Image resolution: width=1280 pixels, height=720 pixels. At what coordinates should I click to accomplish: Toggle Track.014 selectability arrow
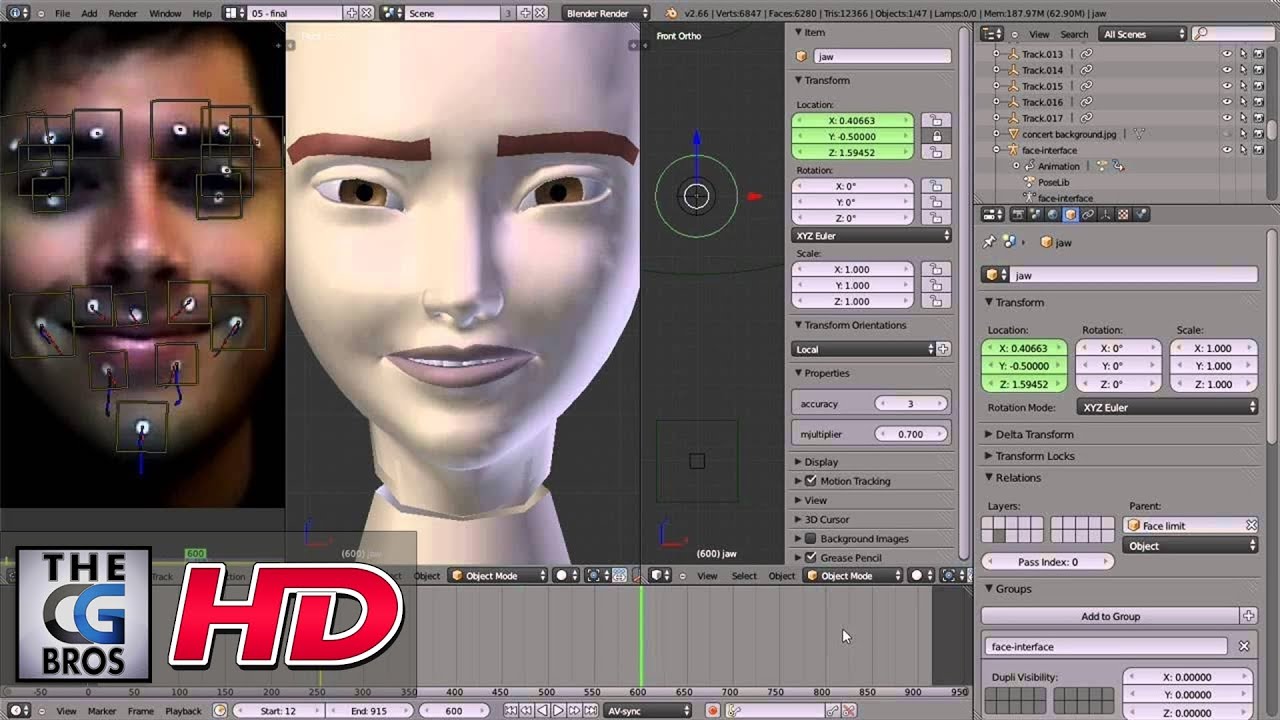click(1243, 70)
